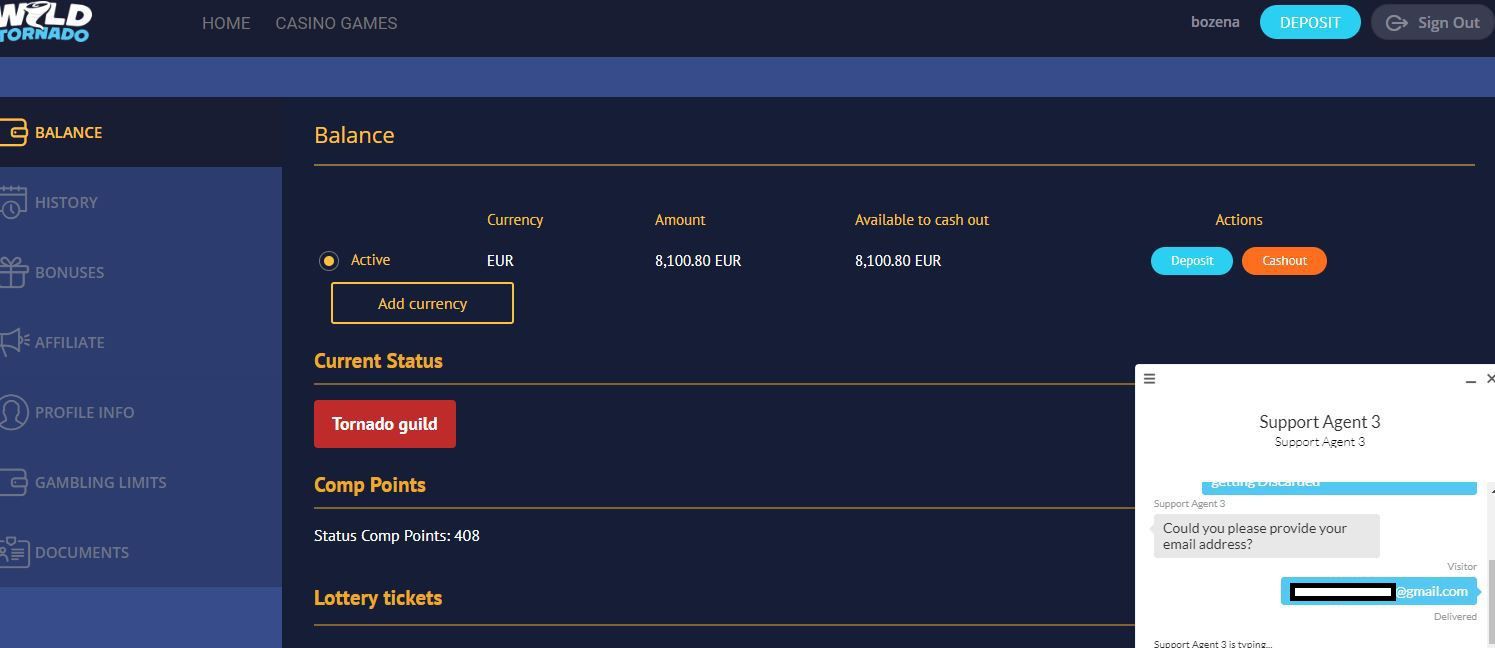Click the Support Agent 3 chat title
Image resolution: width=1495 pixels, height=648 pixels.
[x=1320, y=421]
